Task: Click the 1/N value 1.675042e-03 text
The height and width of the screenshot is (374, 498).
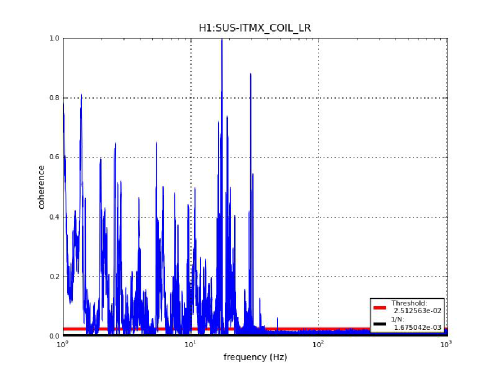Action: [417, 327]
